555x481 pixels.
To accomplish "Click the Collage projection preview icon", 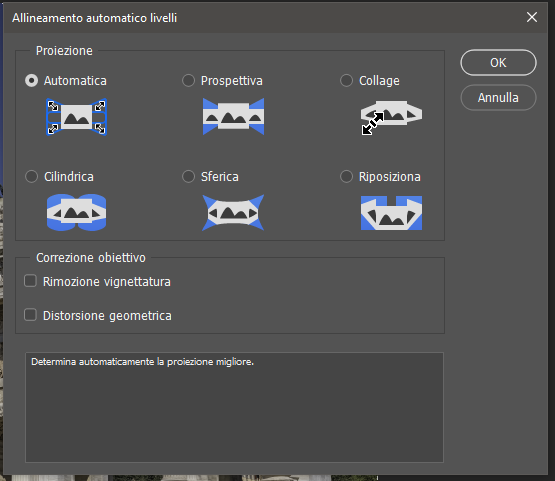I will point(391,116).
